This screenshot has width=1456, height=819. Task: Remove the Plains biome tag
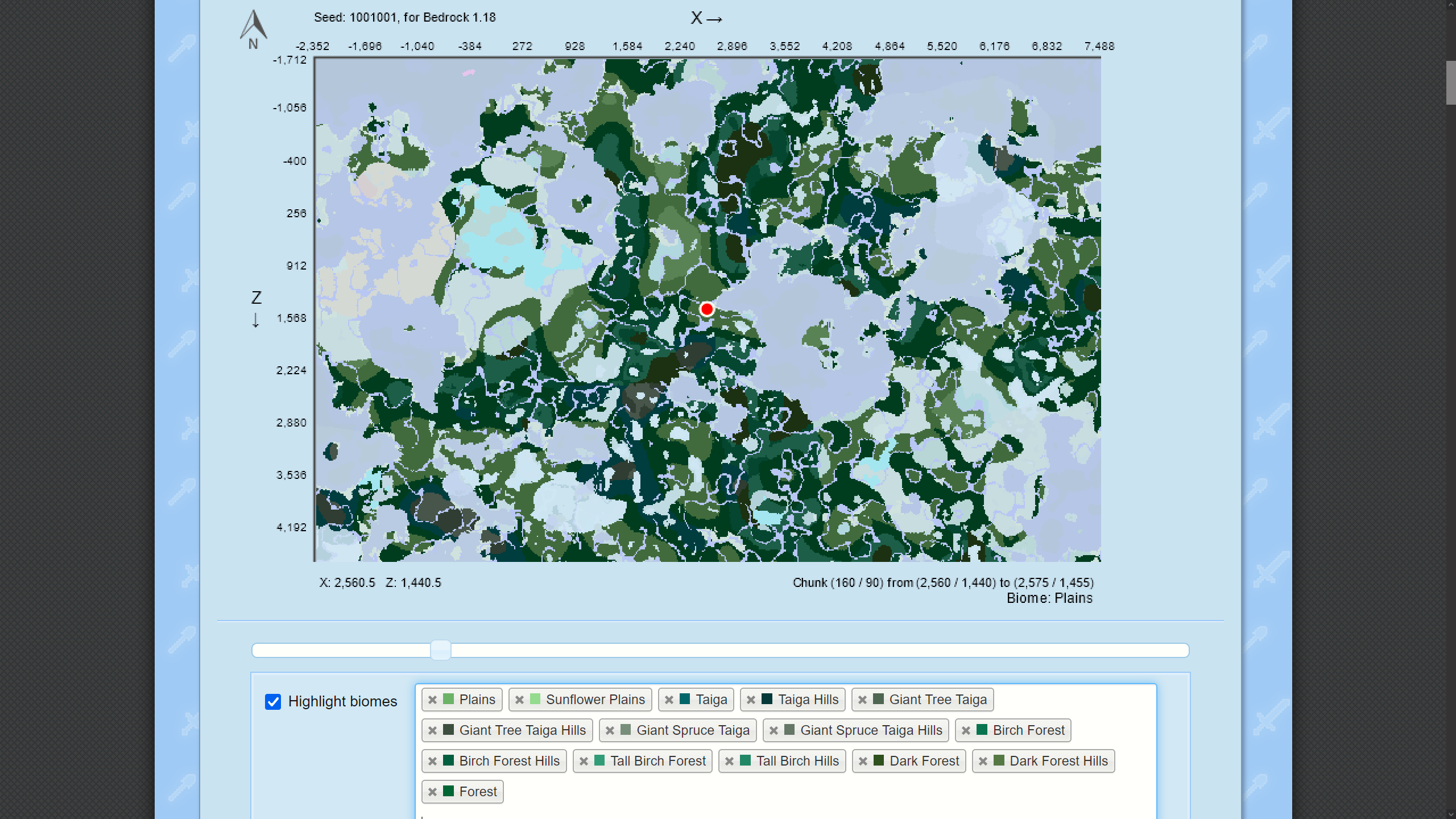tap(432, 700)
